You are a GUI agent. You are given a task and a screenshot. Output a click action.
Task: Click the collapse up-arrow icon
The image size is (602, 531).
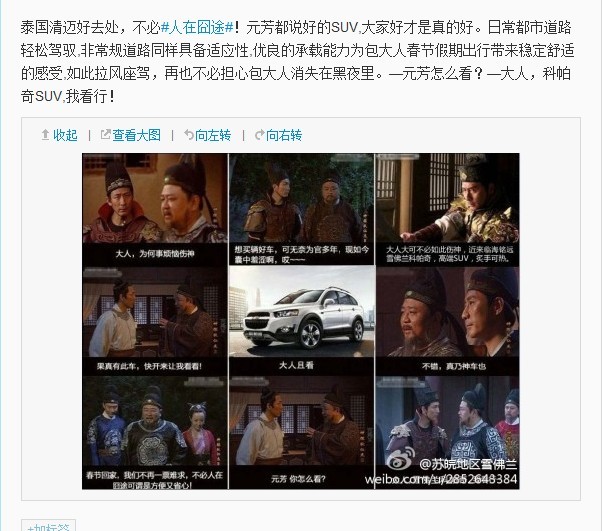(45, 135)
